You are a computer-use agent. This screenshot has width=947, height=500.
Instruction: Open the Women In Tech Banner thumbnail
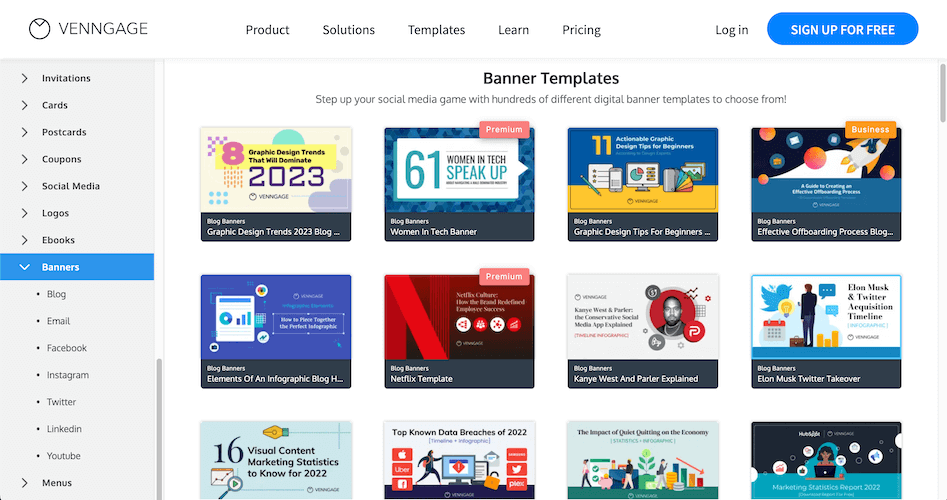459,170
